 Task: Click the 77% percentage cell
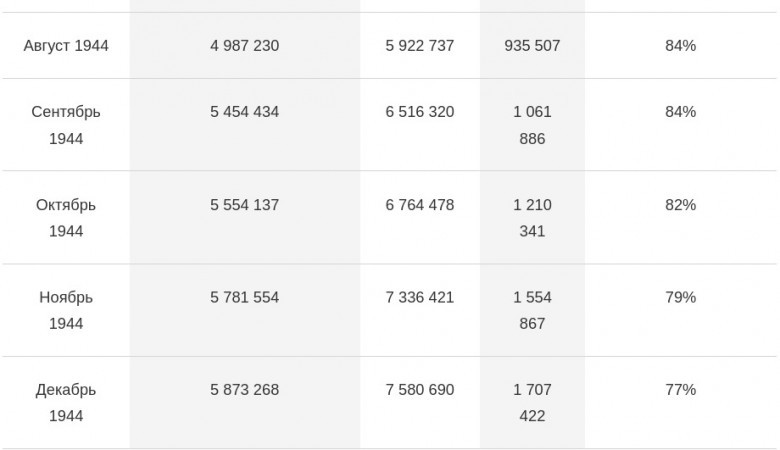[x=680, y=390]
